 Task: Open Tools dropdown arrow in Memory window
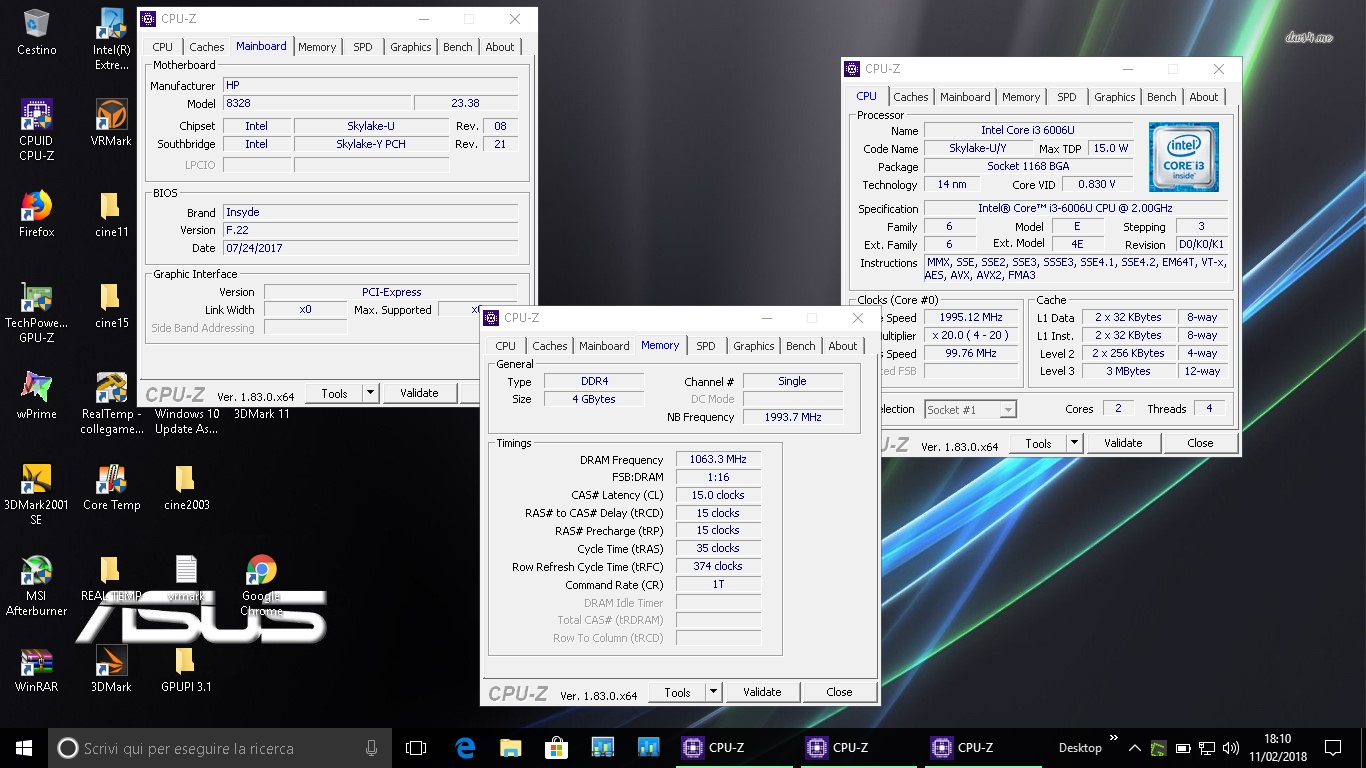pos(713,692)
